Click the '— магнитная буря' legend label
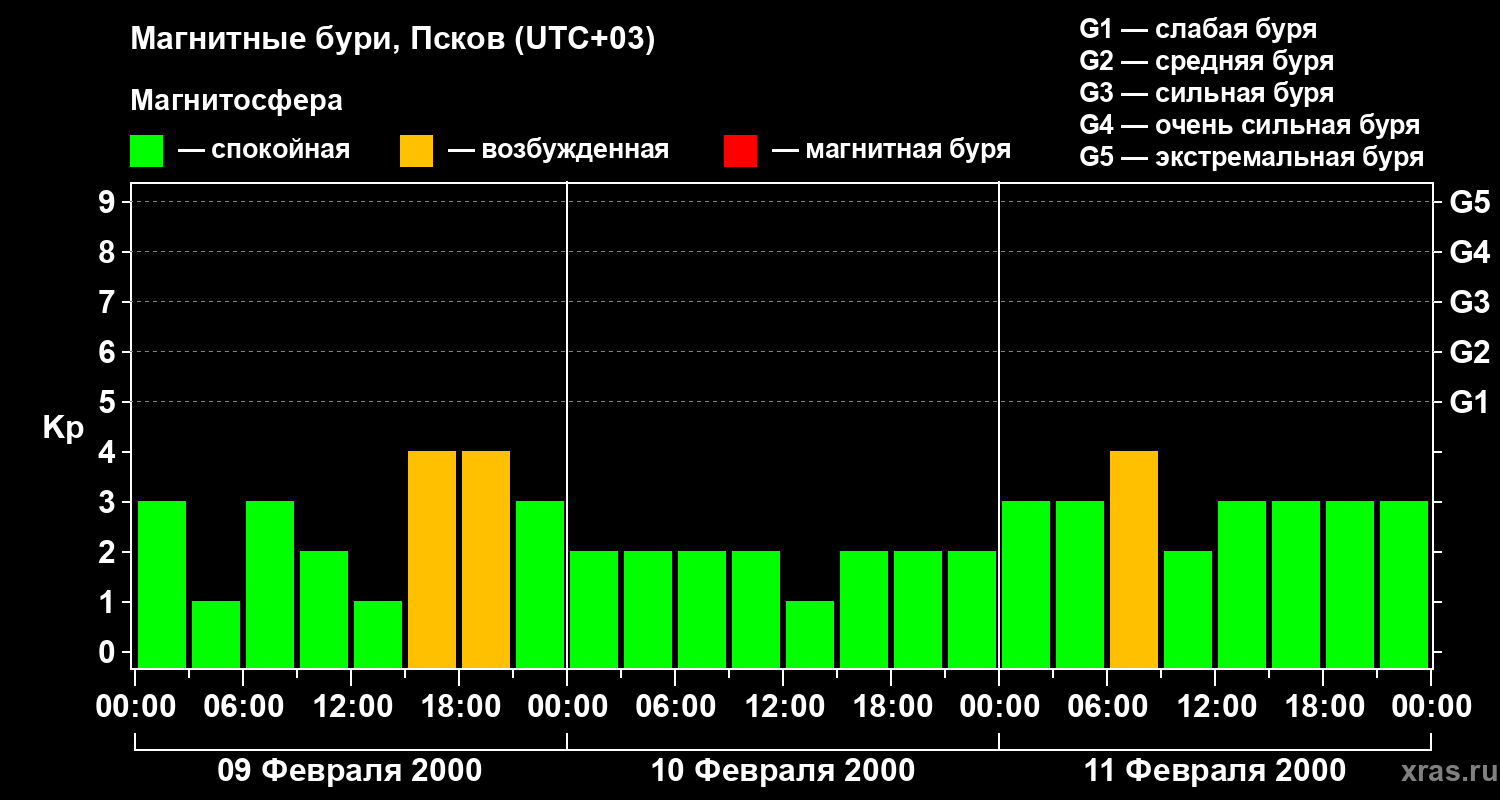 click(892, 150)
